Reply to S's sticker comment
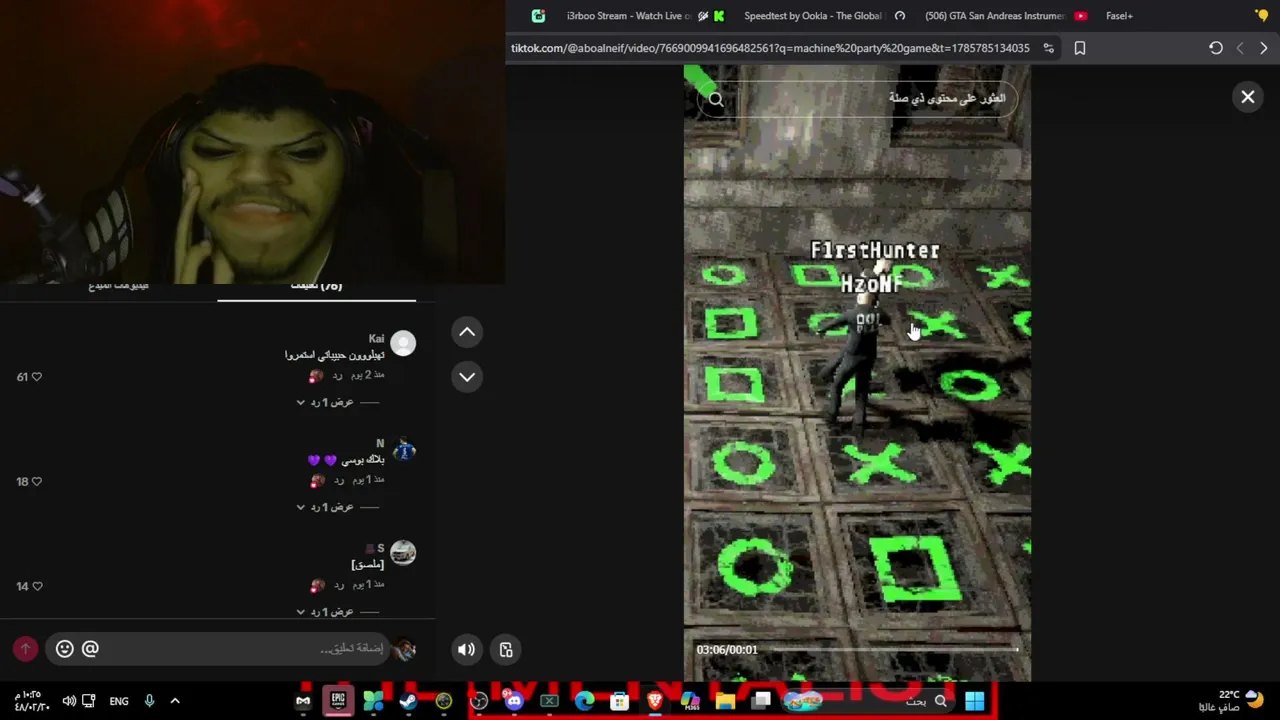The width and height of the screenshot is (1280, 720). click(x=338, y=585)
